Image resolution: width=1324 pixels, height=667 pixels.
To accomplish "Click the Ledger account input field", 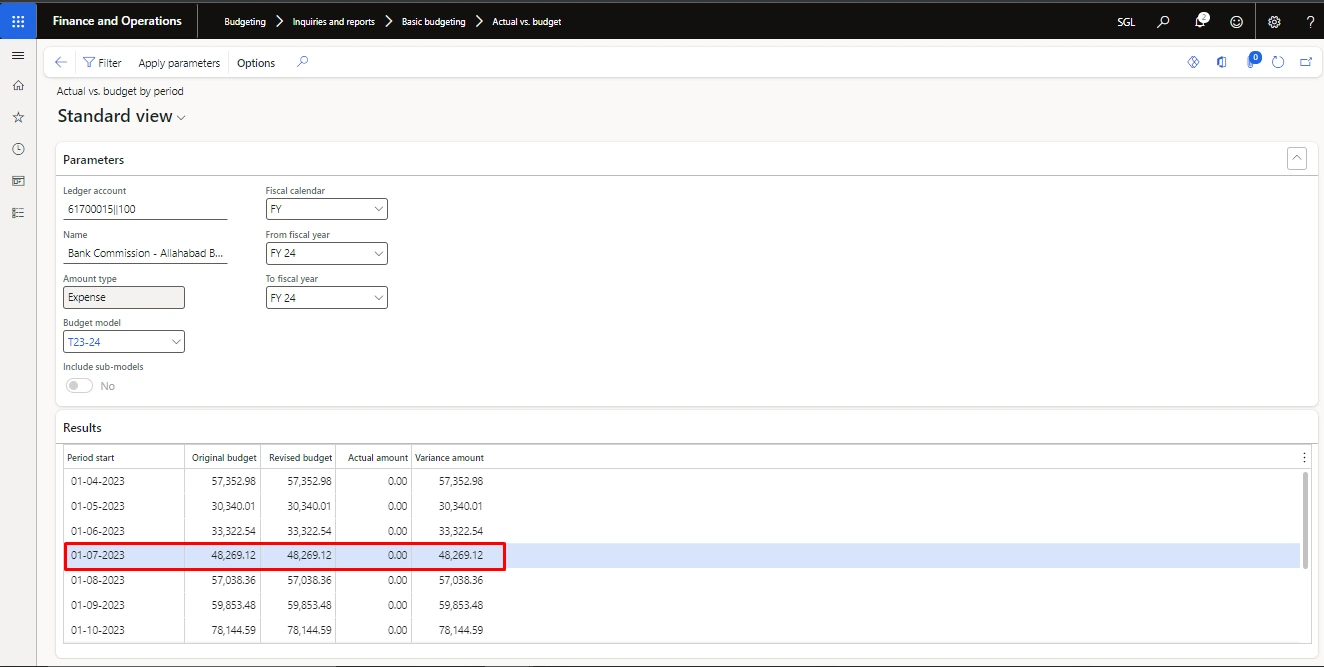I will pyautogui.click(x=145, y=209).
